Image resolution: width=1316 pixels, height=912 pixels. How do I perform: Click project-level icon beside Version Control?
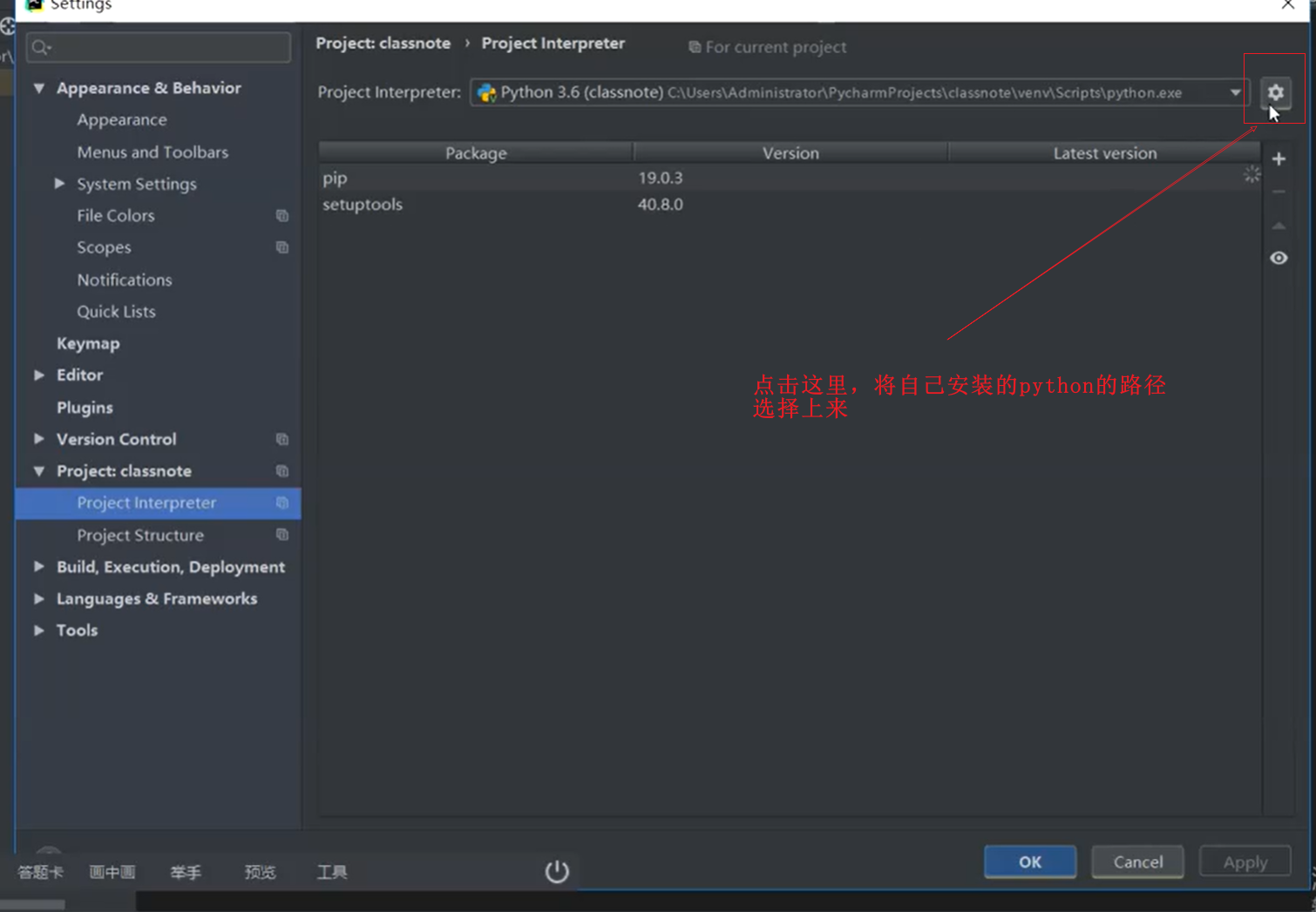pos(282,439)
